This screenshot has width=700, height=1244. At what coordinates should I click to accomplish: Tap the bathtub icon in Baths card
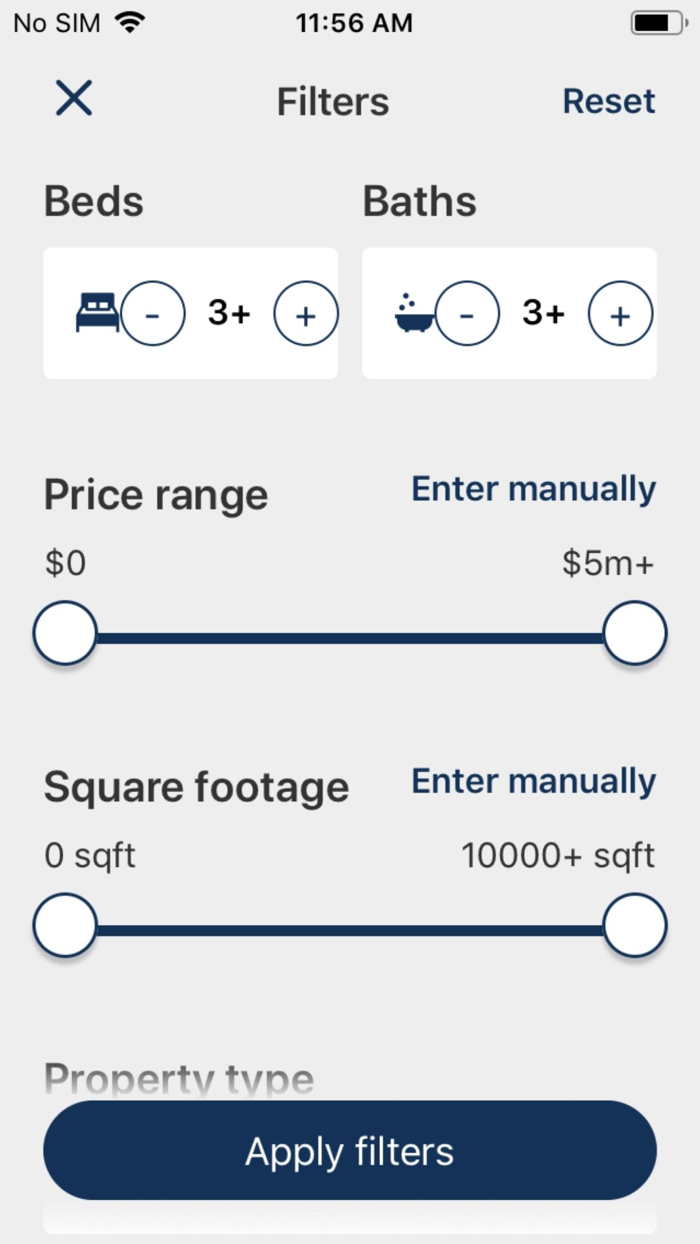(412, 313)
